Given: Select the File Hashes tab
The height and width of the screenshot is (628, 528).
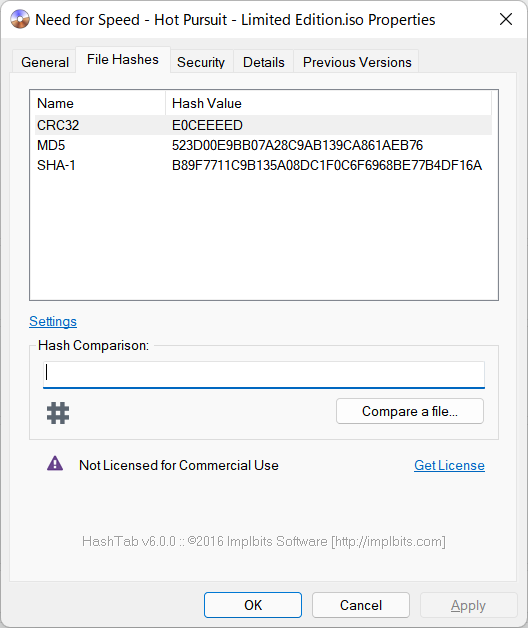Looking at the screenshot, I should pyautogui.click(x=123, y=60).
